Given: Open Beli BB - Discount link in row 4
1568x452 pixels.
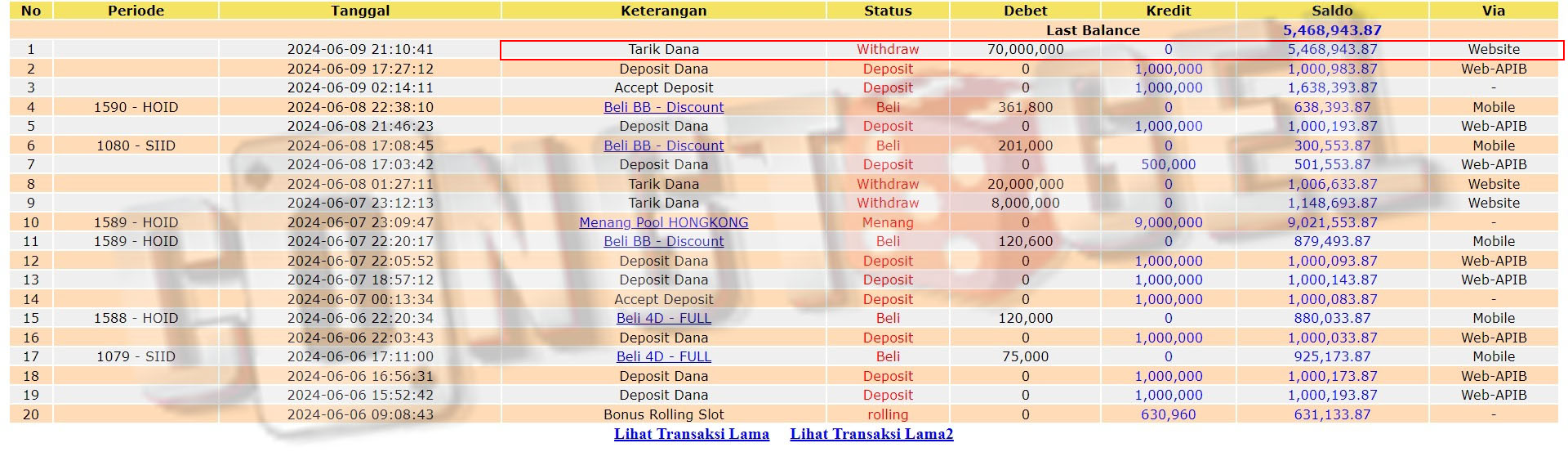Looking at the screenshot, I should pyautogui.click(x=663, y=107).
